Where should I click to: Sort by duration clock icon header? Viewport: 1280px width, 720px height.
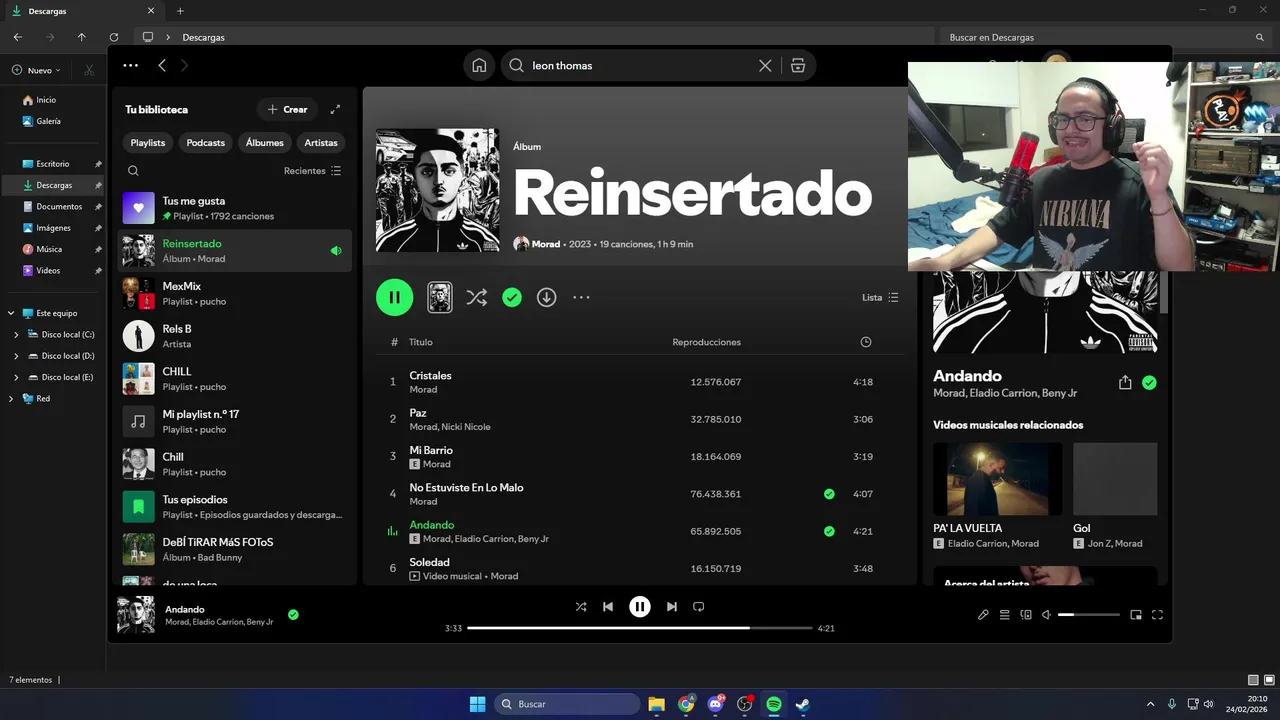point(866,342)
